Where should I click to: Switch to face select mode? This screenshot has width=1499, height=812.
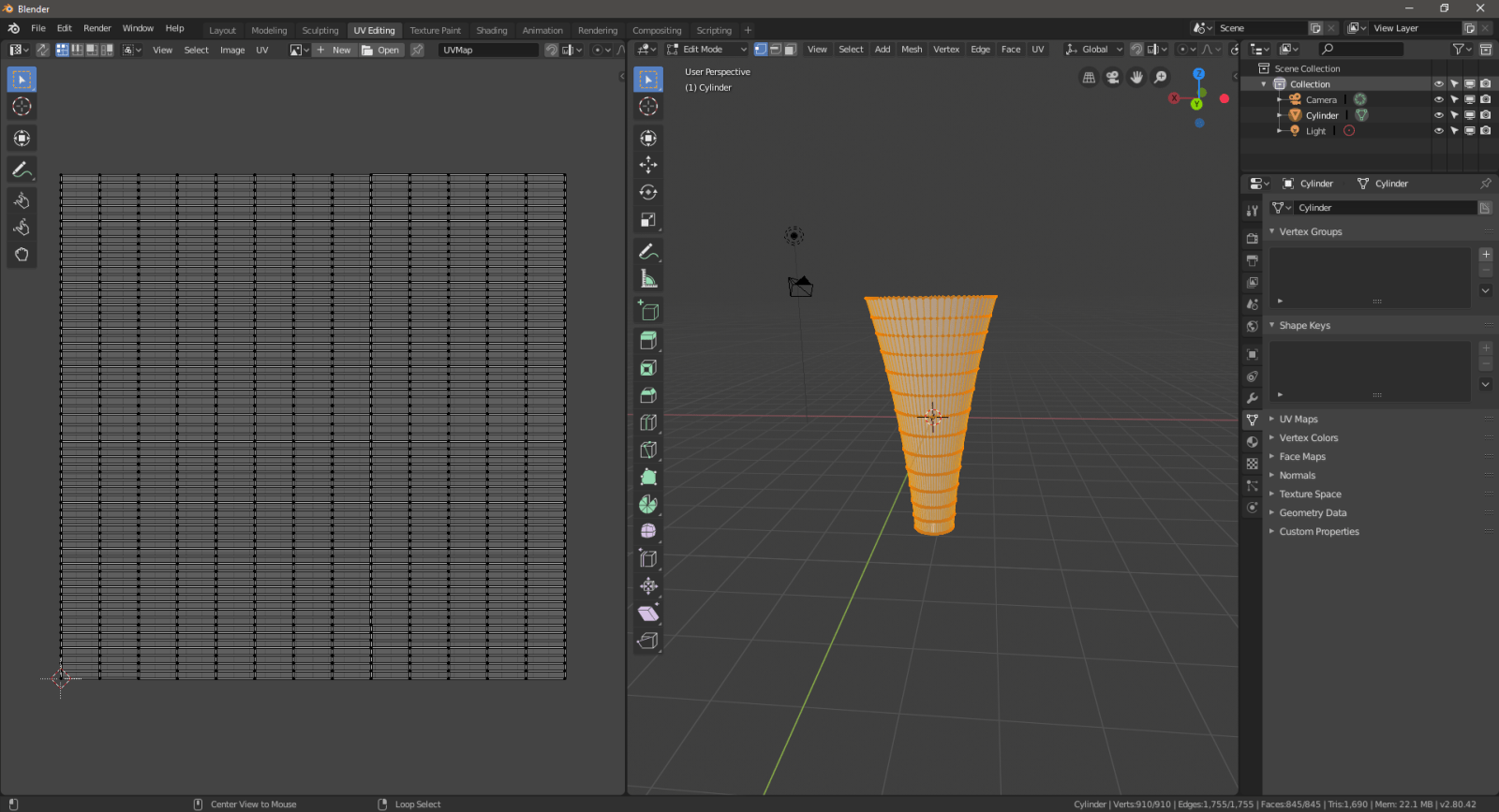(x=790, y=50)
